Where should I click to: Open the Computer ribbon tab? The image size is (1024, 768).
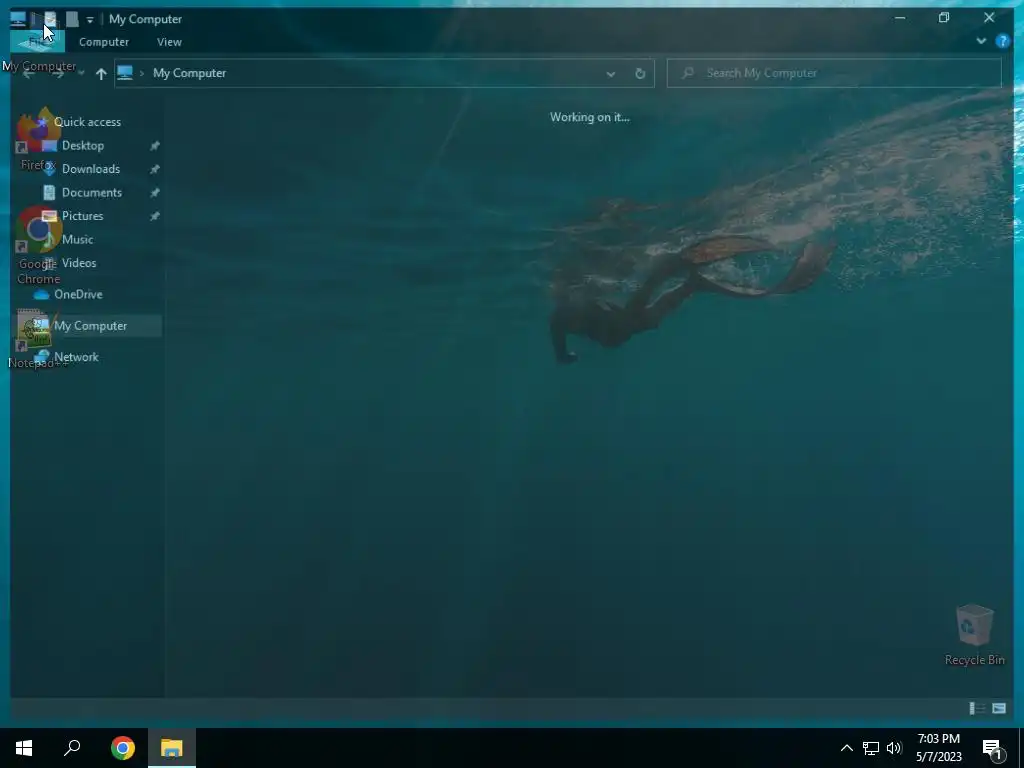(x=104, y=42)
